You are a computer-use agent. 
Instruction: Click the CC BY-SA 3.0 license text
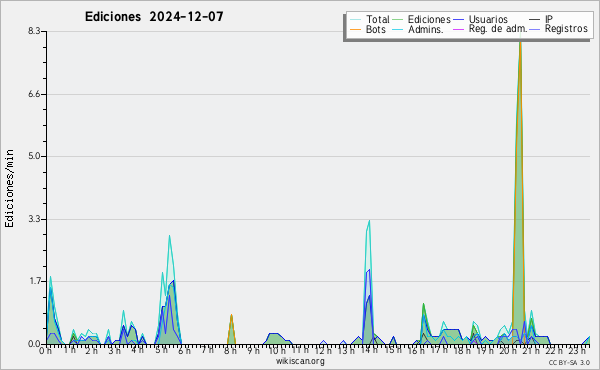(569, 363)
